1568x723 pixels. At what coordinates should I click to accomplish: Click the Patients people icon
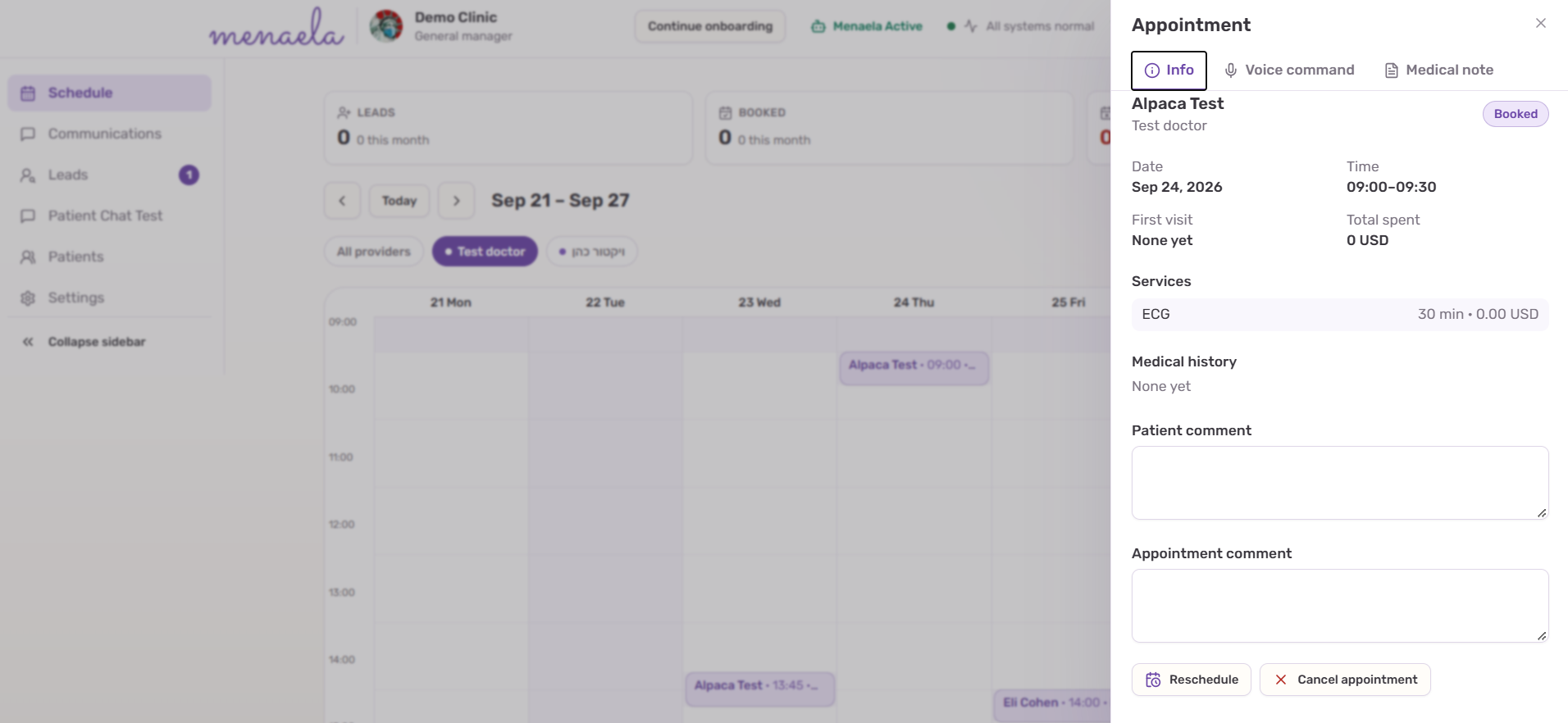click(28, 257)
